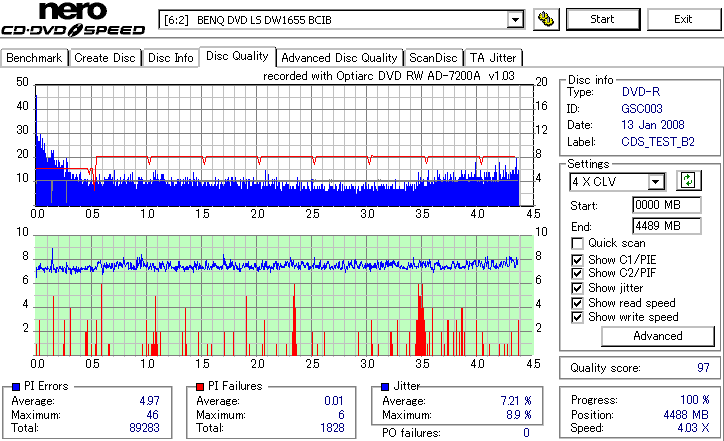Image resolution: width=724 pixels, height=441 pixels.
Task: Click the Start position field 0000 MB
Action: (x=666, y=205)
